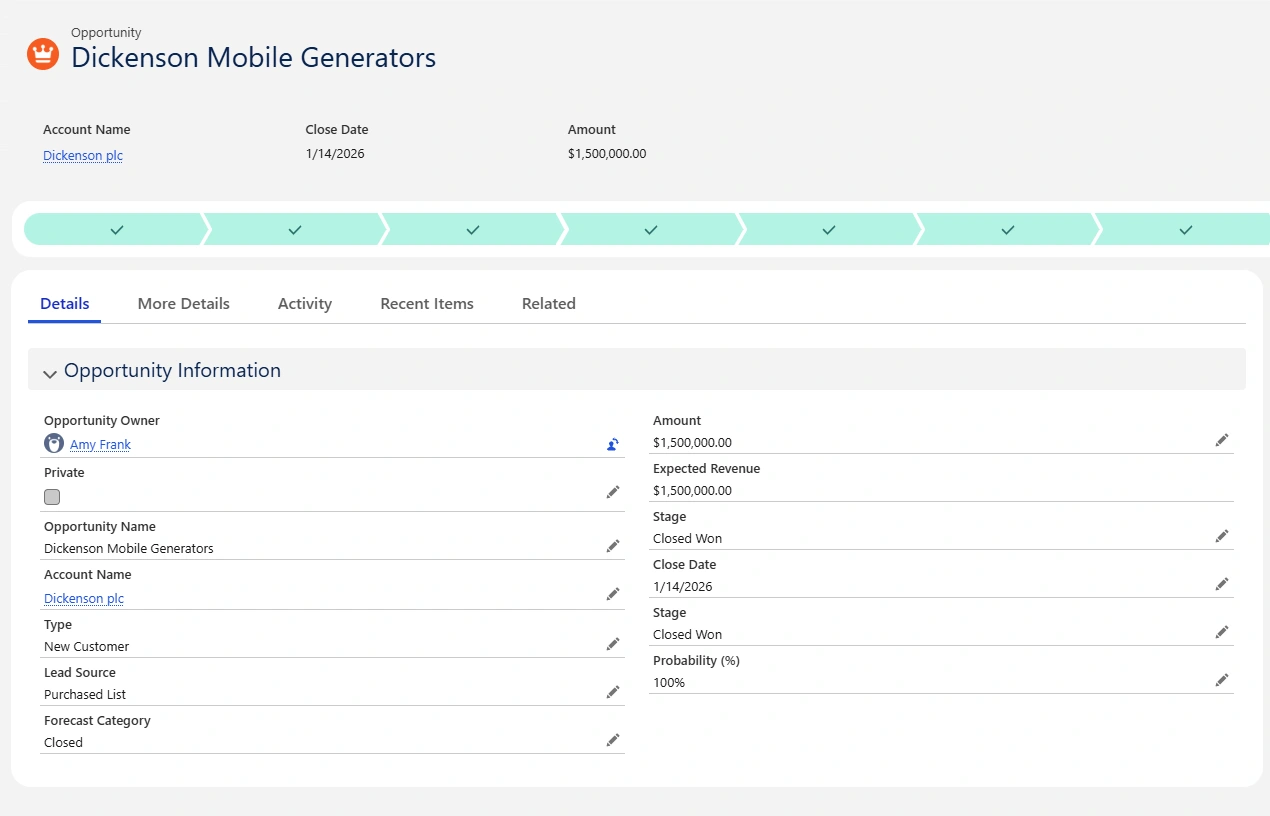Viewport: 1270px width, 816px height.
Task: Click the edit pencil next to Type
Action: coord(613,644)
